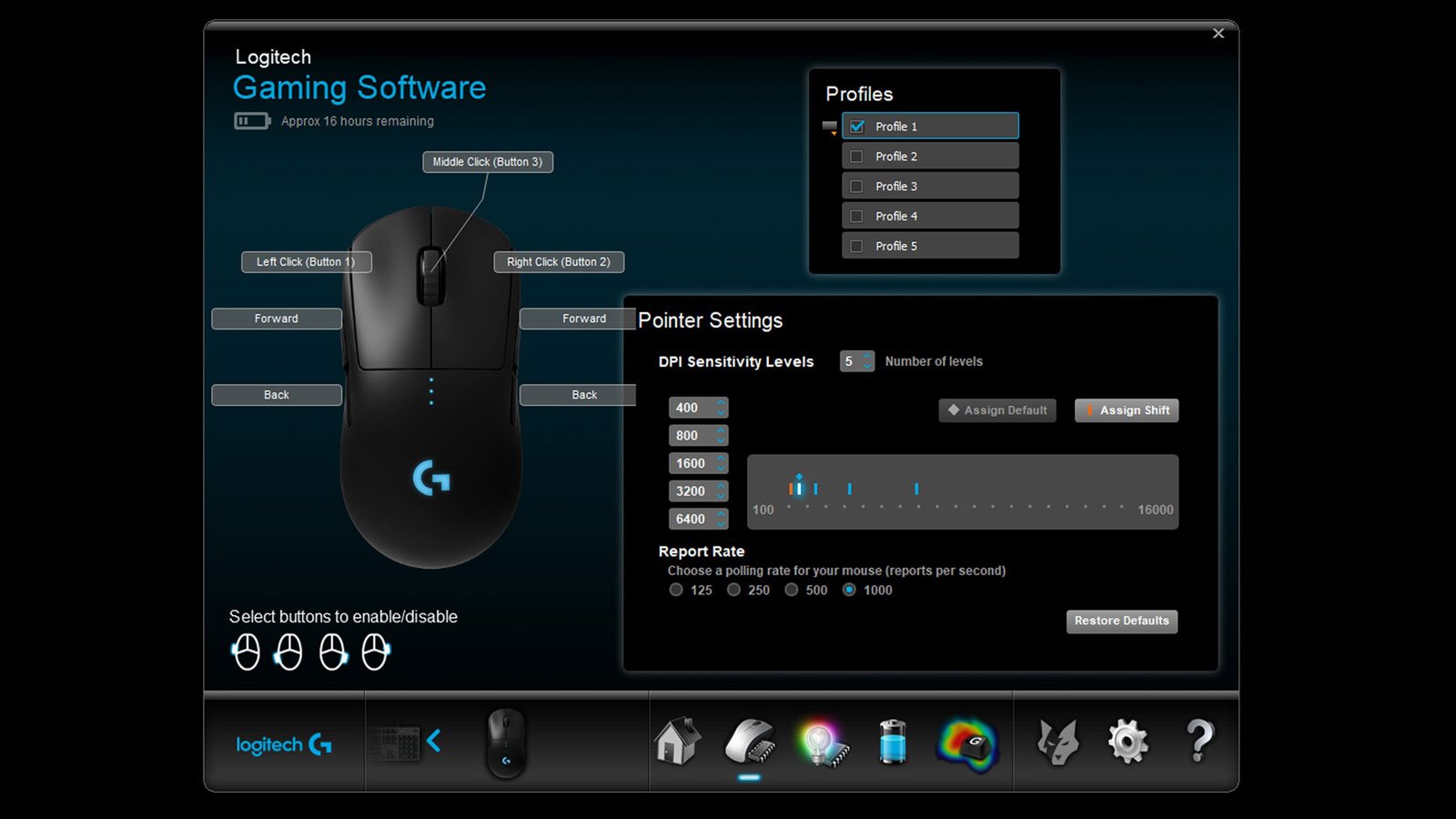
Task: Open the Arx Control wolf icon
Action: coord(1058,742)
